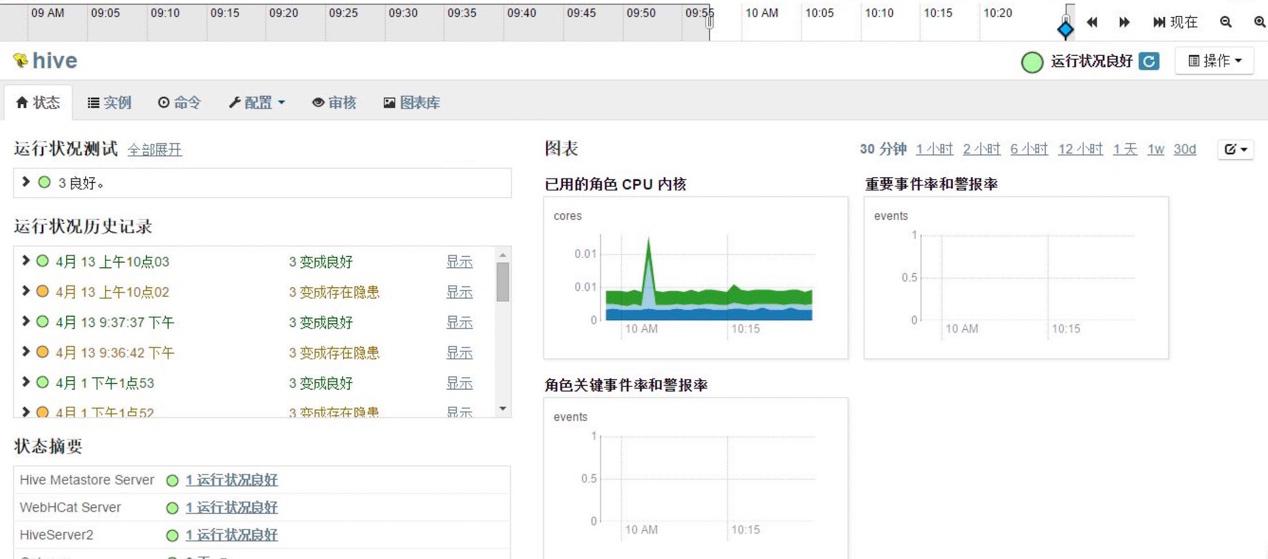Select the 12 小时 time range

click(1080, 149)
